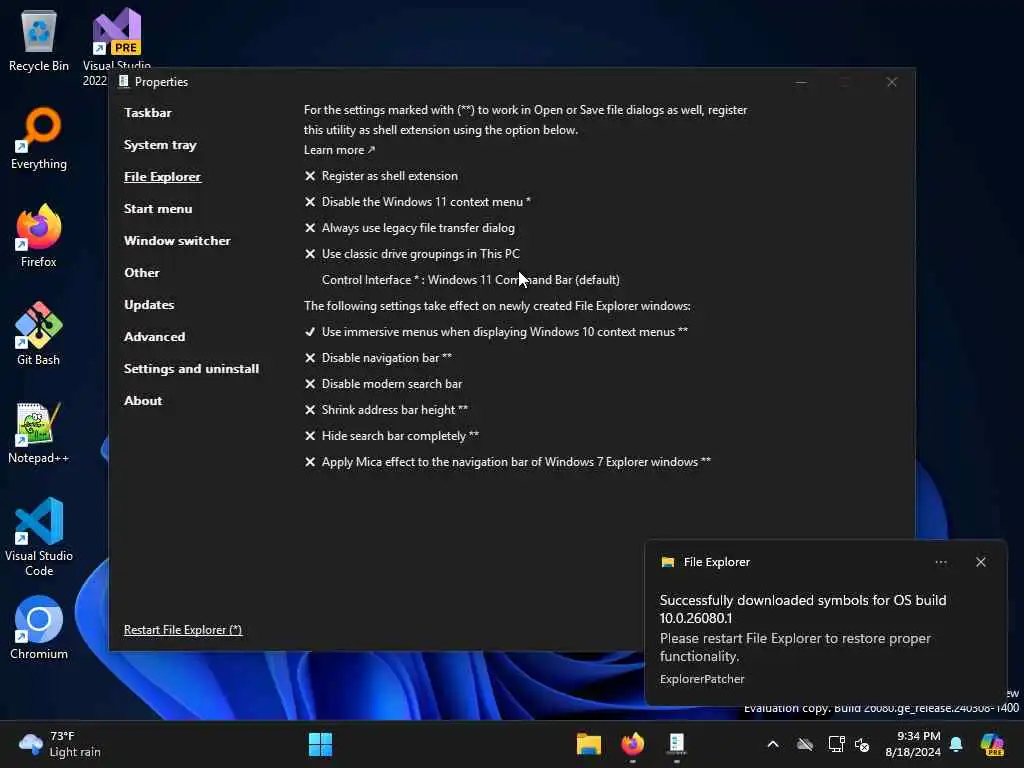Open Settings and uninstall section
The width and height of the screenshot is (1024, 768).
[191, 369]
